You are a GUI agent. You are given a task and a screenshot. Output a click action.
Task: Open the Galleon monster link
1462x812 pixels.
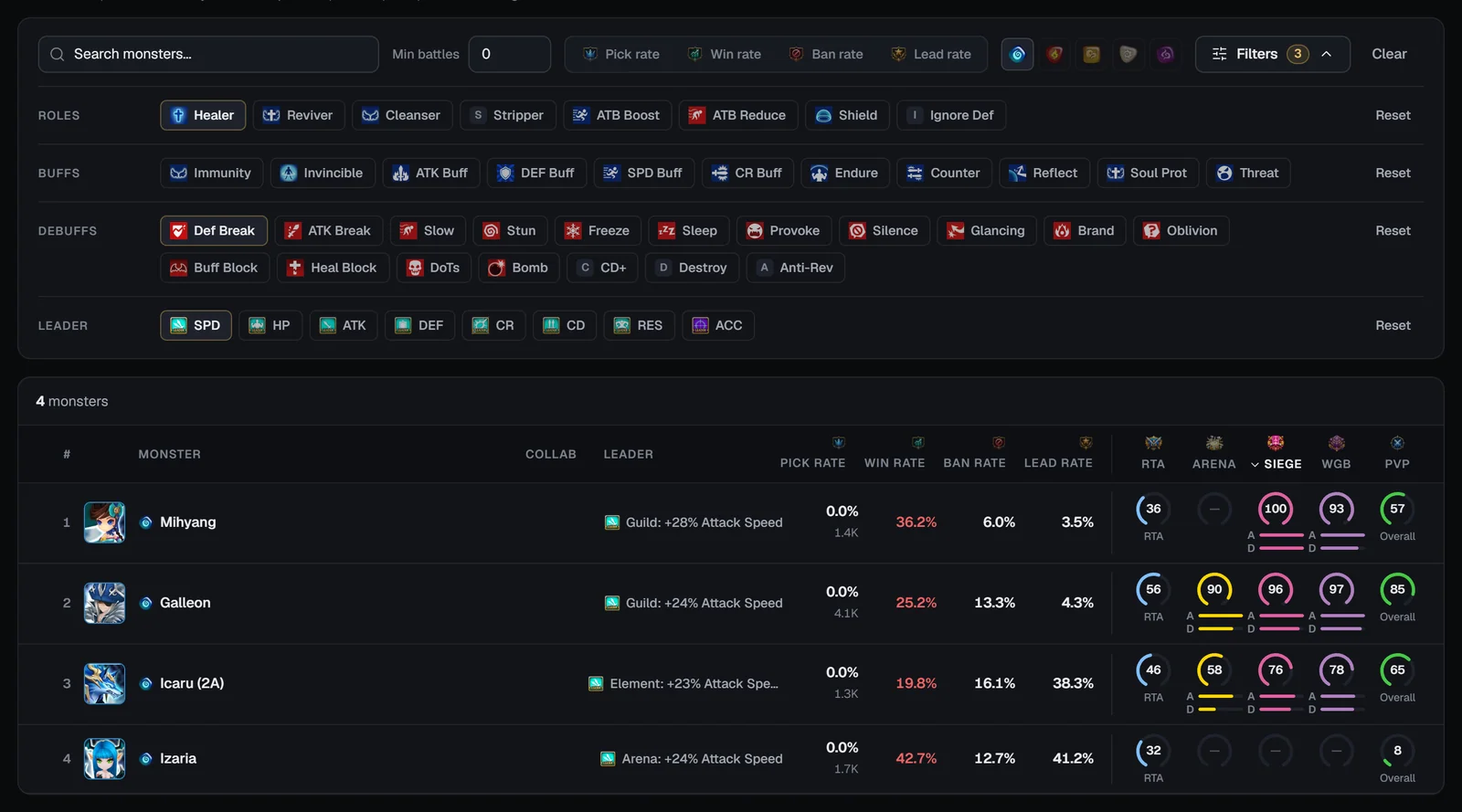(x=185, y=603)
